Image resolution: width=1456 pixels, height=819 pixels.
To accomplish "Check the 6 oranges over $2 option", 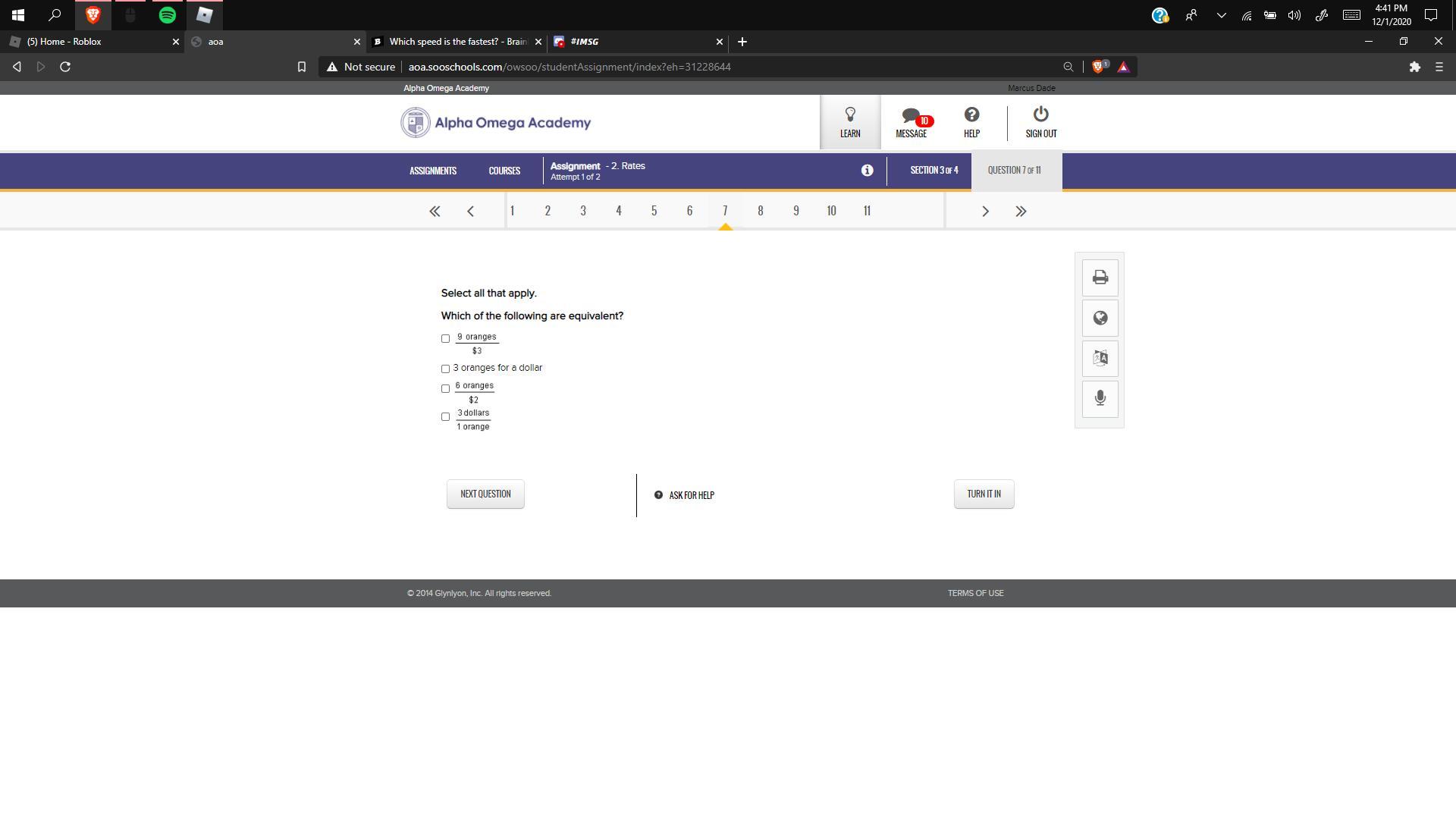I will tap(446, 388).
